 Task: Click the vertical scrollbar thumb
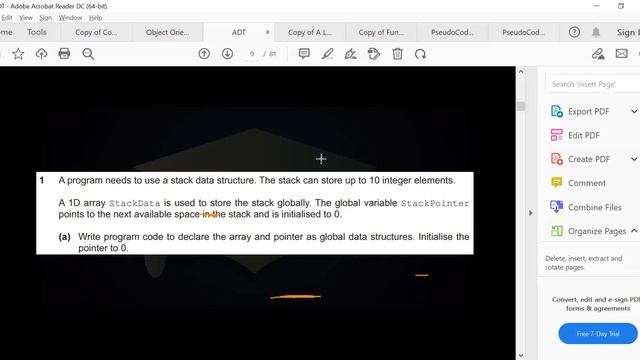(x=521, y=106)
